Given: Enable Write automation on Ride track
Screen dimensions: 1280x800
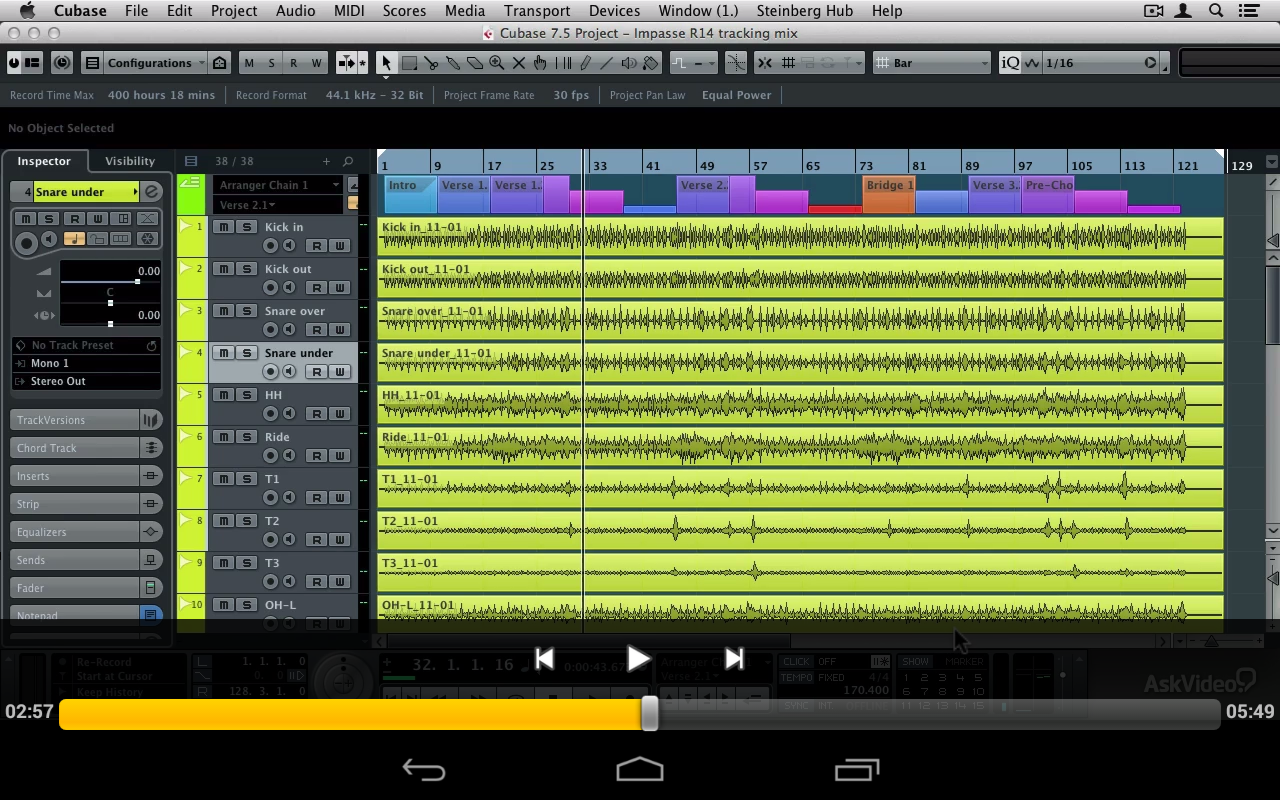Looking at the screenshot, I should 339,456.
